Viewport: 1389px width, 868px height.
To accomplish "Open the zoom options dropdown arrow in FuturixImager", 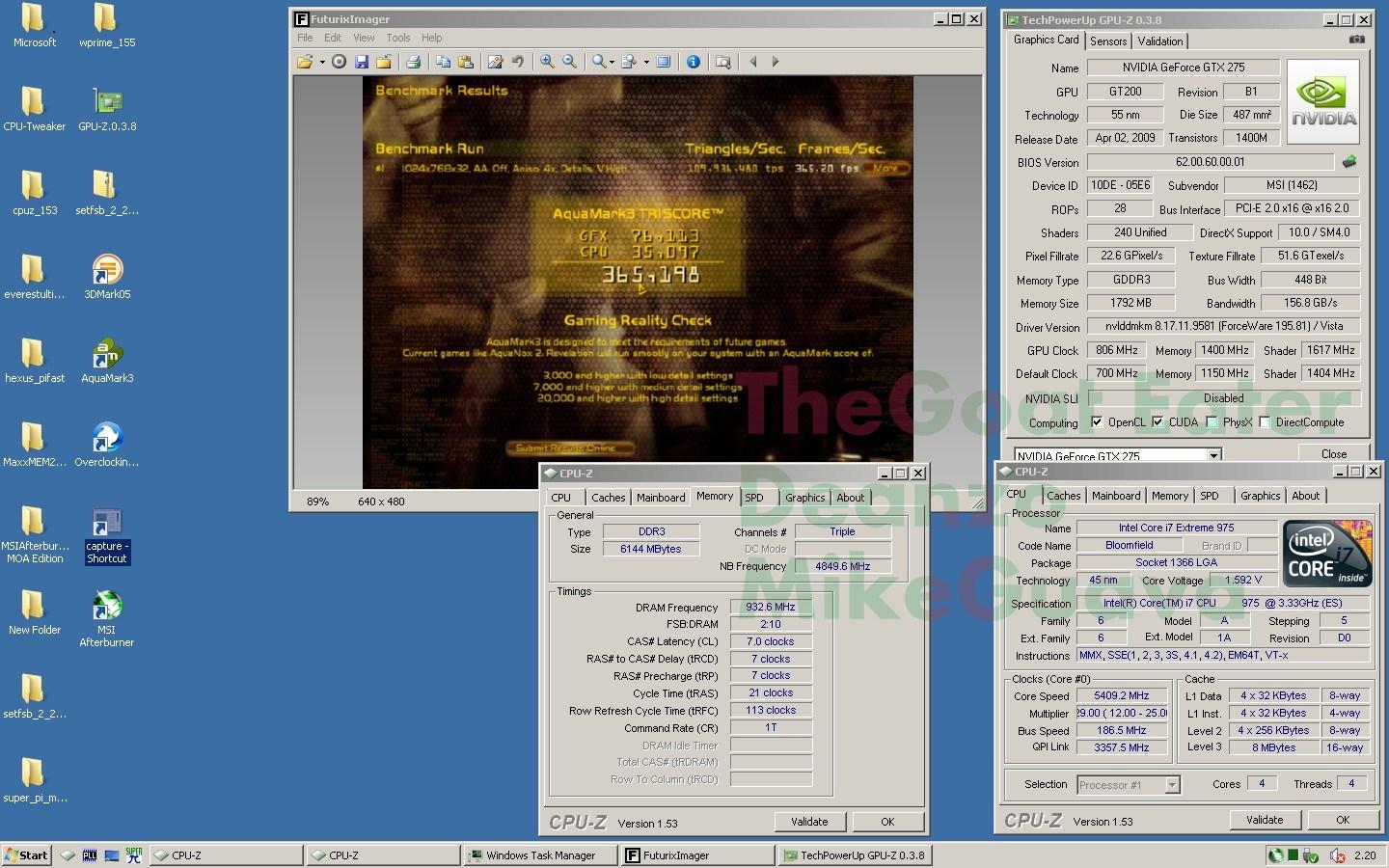I will point(613,62).
